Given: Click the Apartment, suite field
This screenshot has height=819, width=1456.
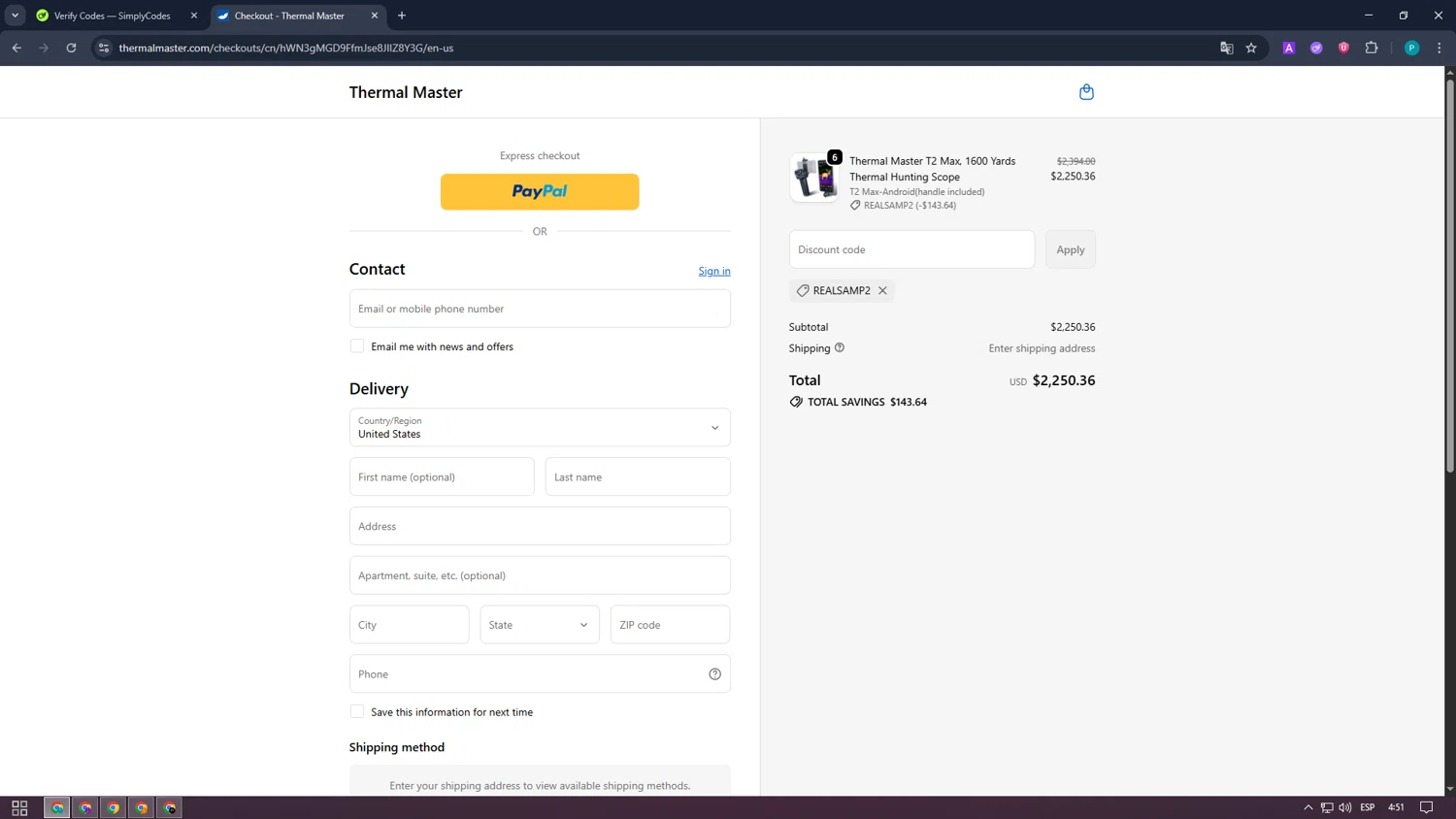Looking at the screenshot, I should 540,575.
